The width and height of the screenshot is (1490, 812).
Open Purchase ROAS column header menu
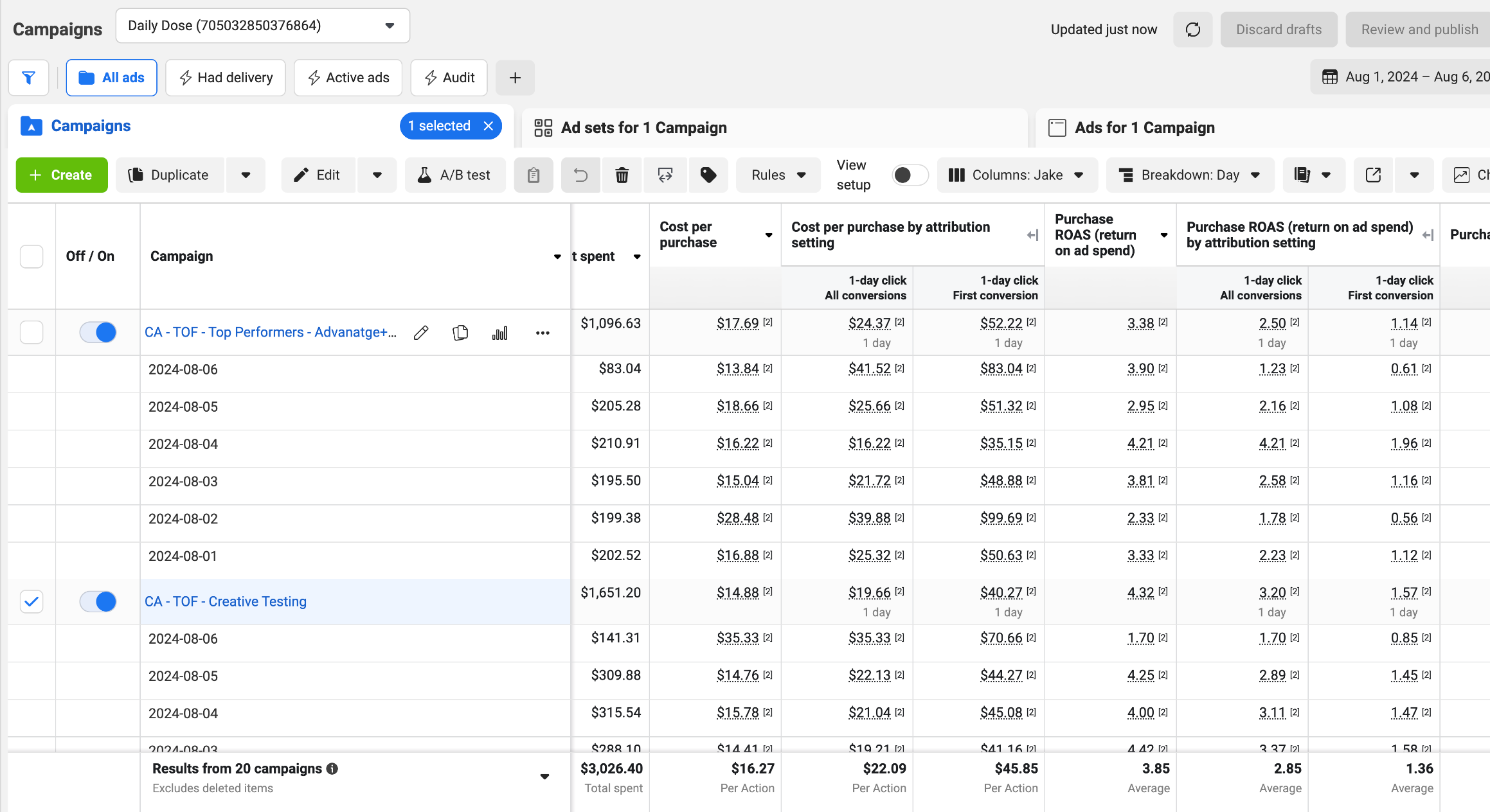pos(1164,235)
